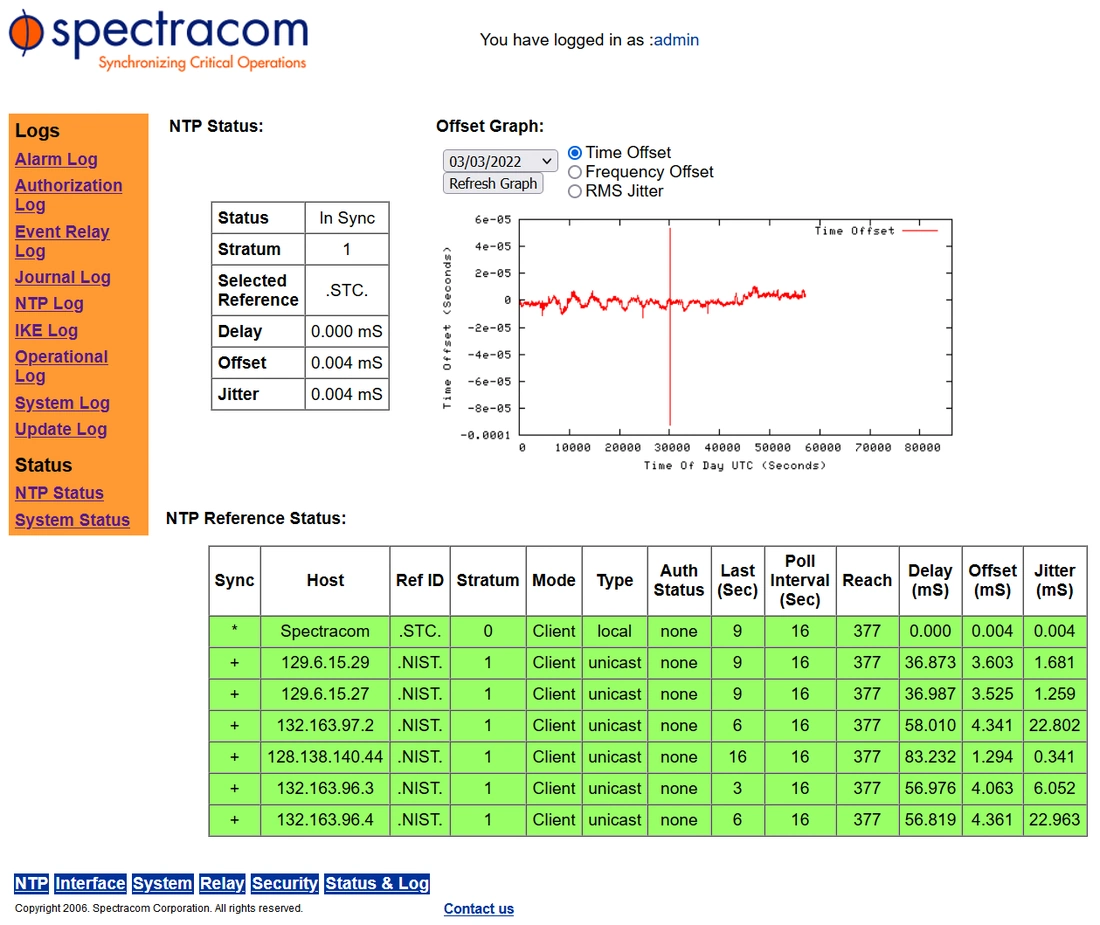Select the RMS Jitter radio button
This screenshot has height=925, width=1100.
(575, 191)
